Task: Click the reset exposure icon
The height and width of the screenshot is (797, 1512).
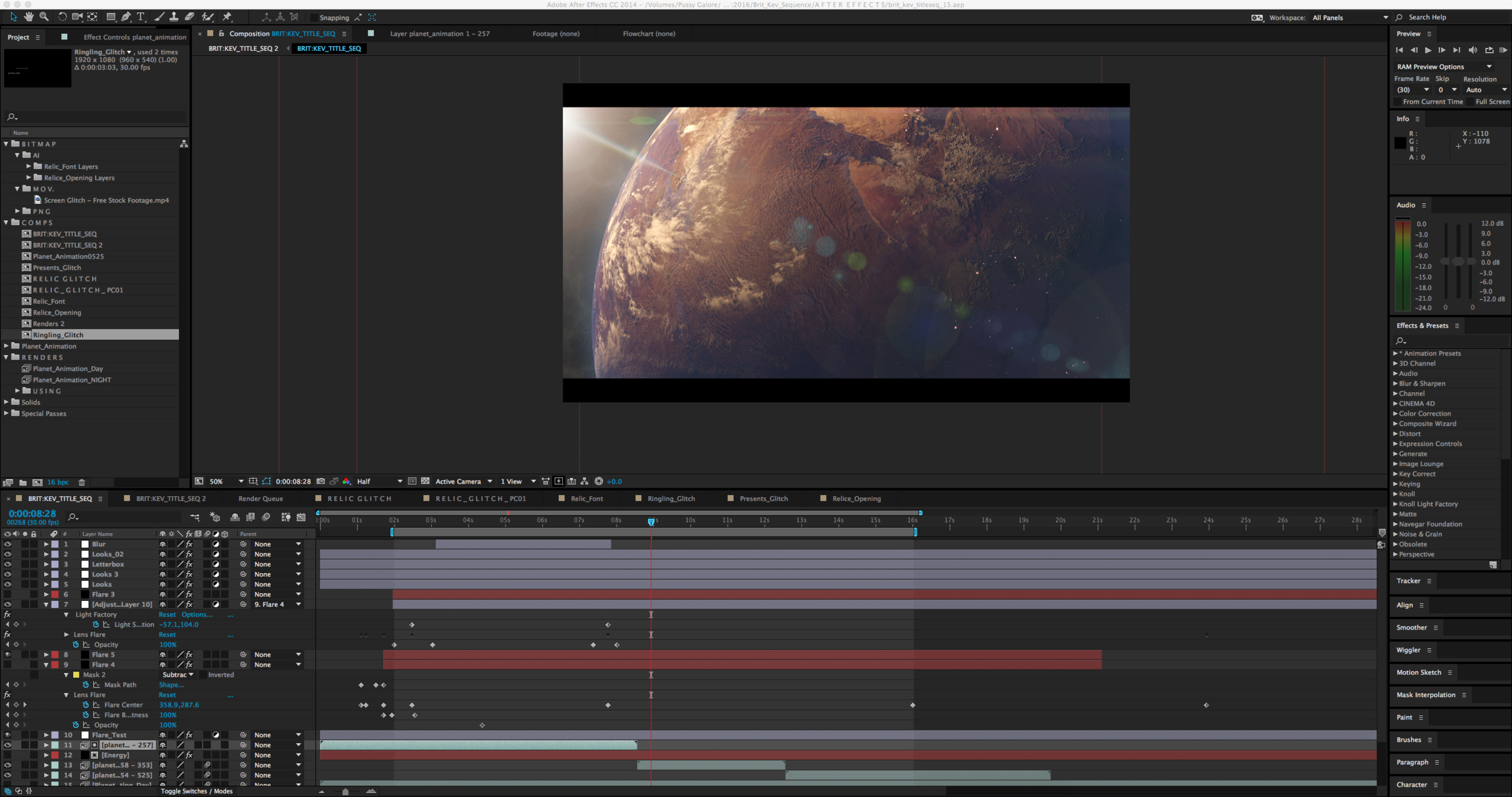Action: 599,482
